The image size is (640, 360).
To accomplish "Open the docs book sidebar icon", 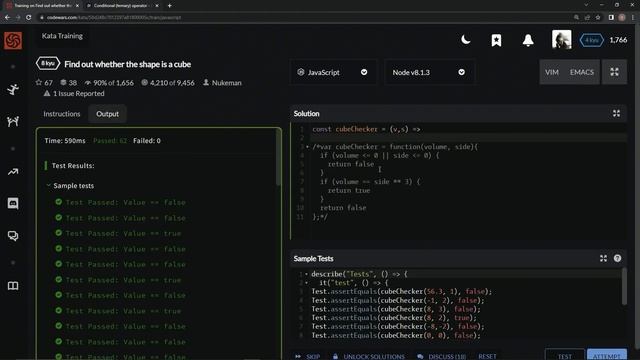I will click(x=13, y=286).
